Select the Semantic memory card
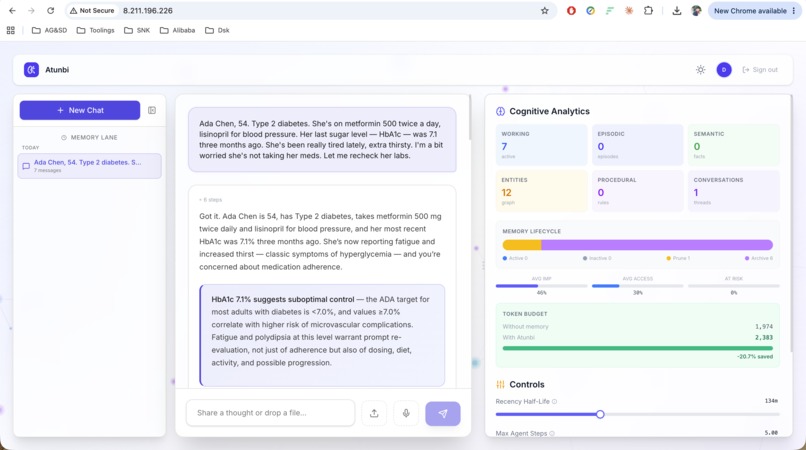The height and width of the screenshot is (450, 806). pyautogui.click(x=734, y=145)
